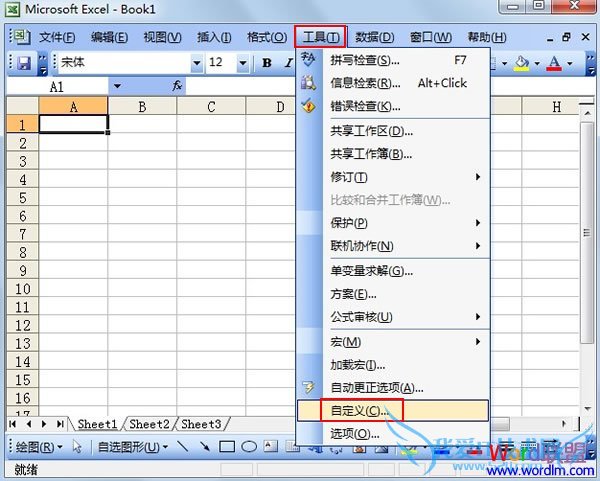Open the 文件(F) menu
600x481 pixels.
[x=57, y=37]
